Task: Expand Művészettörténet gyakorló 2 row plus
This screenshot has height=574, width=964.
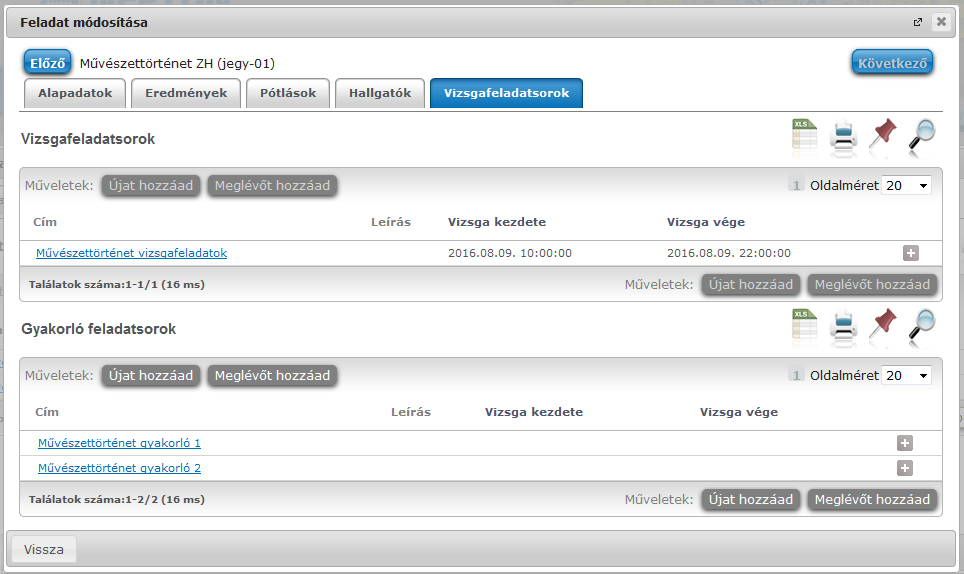Action: pyautogui.click(x=904, y=468)
